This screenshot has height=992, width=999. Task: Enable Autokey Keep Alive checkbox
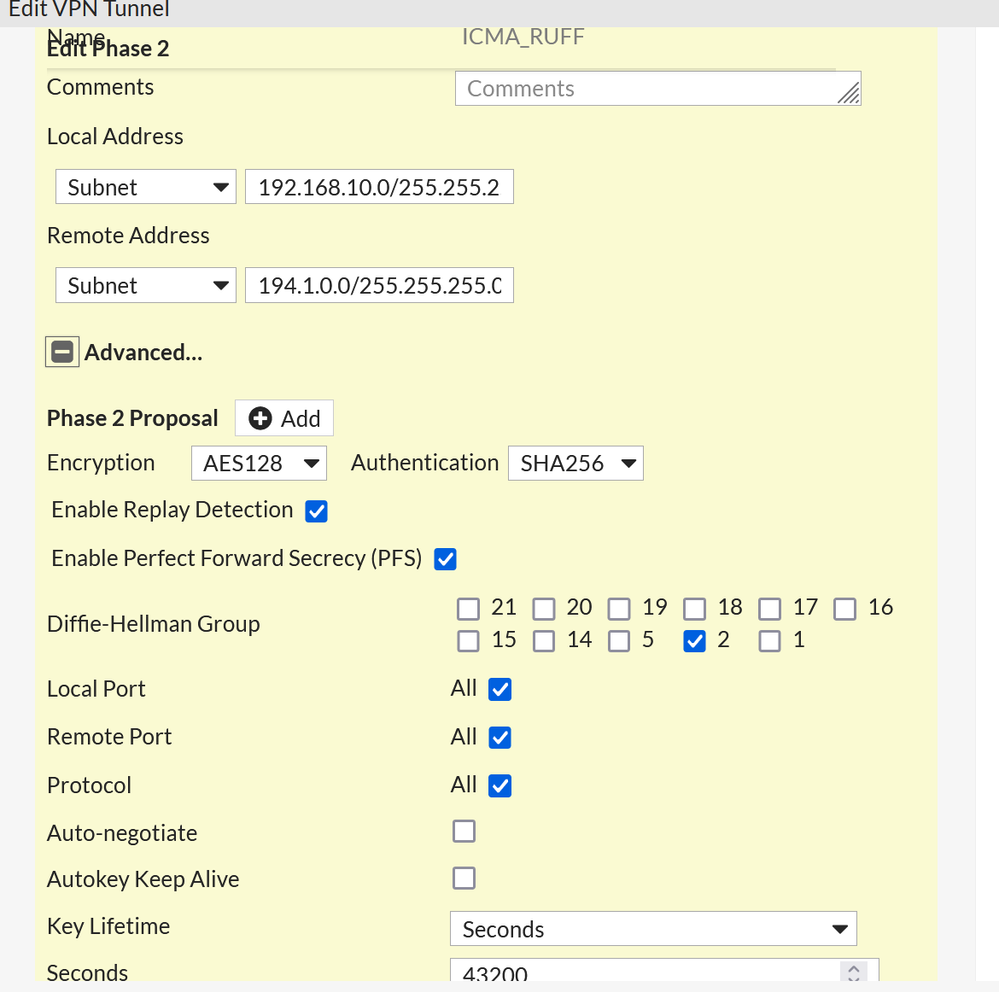[x=464, y=879]
